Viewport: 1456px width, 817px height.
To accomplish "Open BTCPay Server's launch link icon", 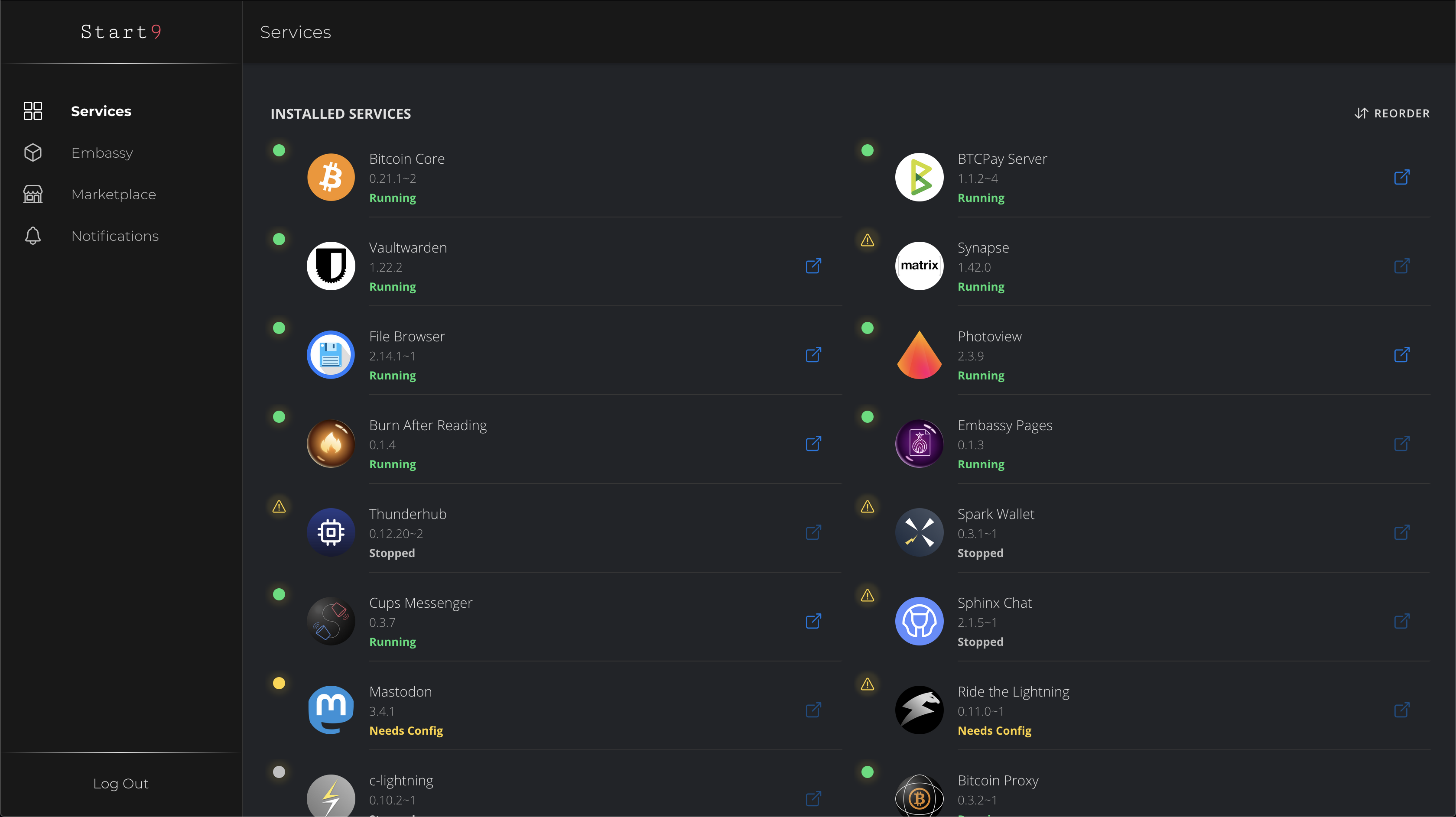I will [1401, 178].
